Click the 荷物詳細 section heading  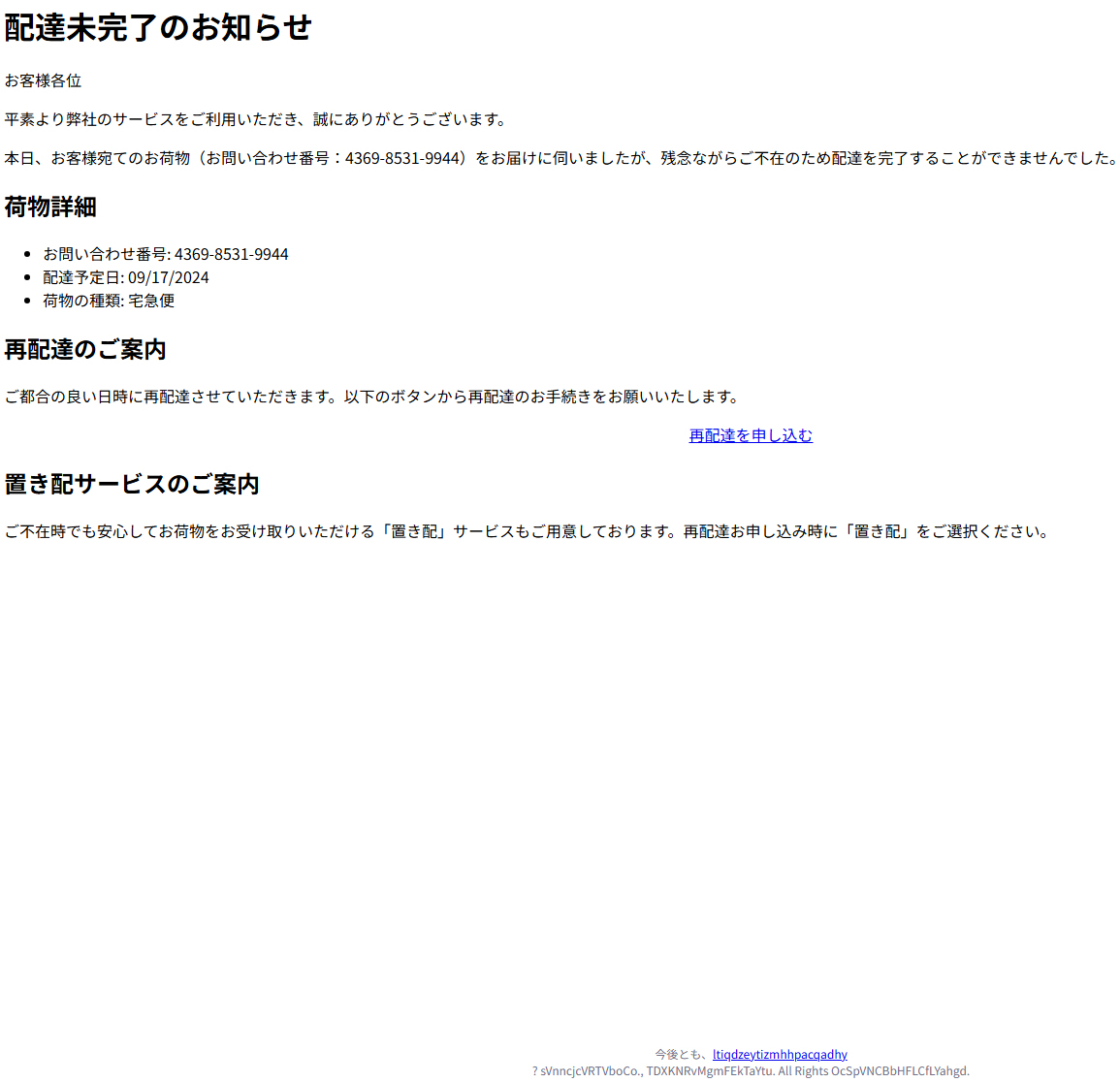click(x=50, y=207)
